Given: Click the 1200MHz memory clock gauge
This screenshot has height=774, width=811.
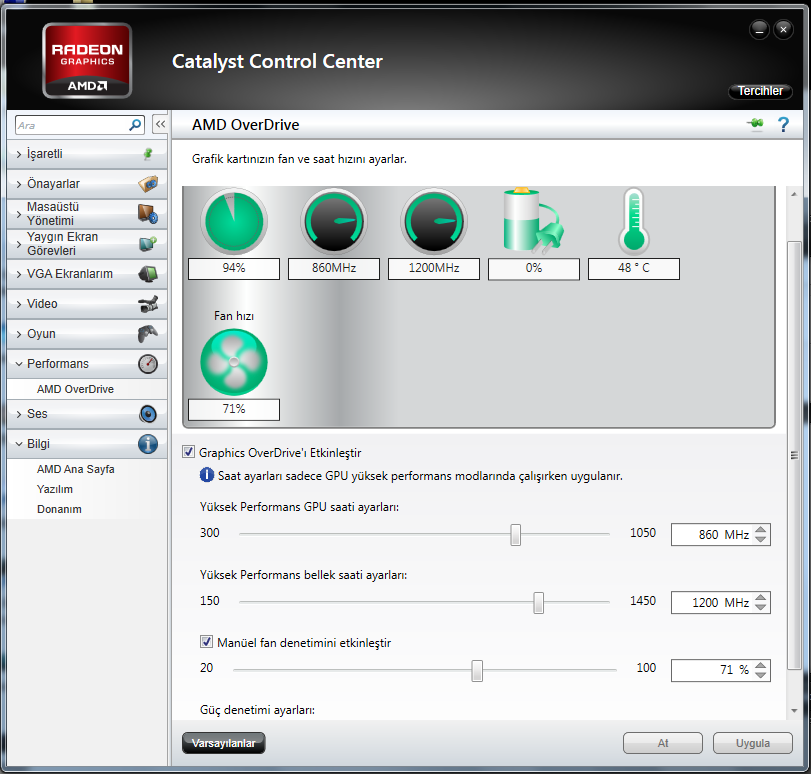Looking at the screenshot, I should (434, 221).
